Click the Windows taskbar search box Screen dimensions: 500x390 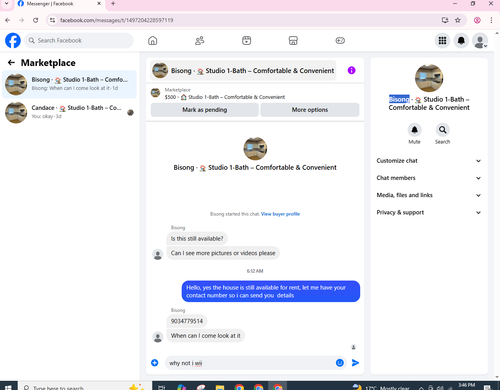coord(84,387)
